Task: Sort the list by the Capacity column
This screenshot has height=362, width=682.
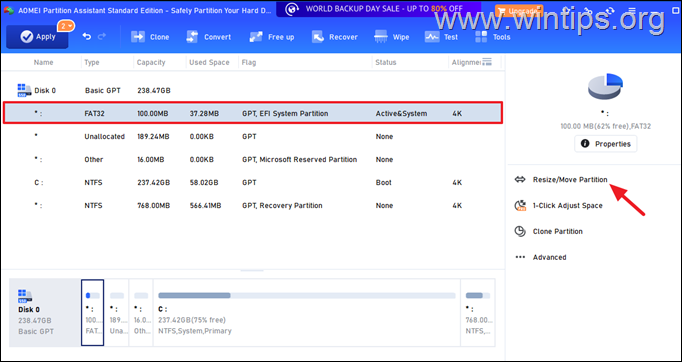Action: point(151,62)
